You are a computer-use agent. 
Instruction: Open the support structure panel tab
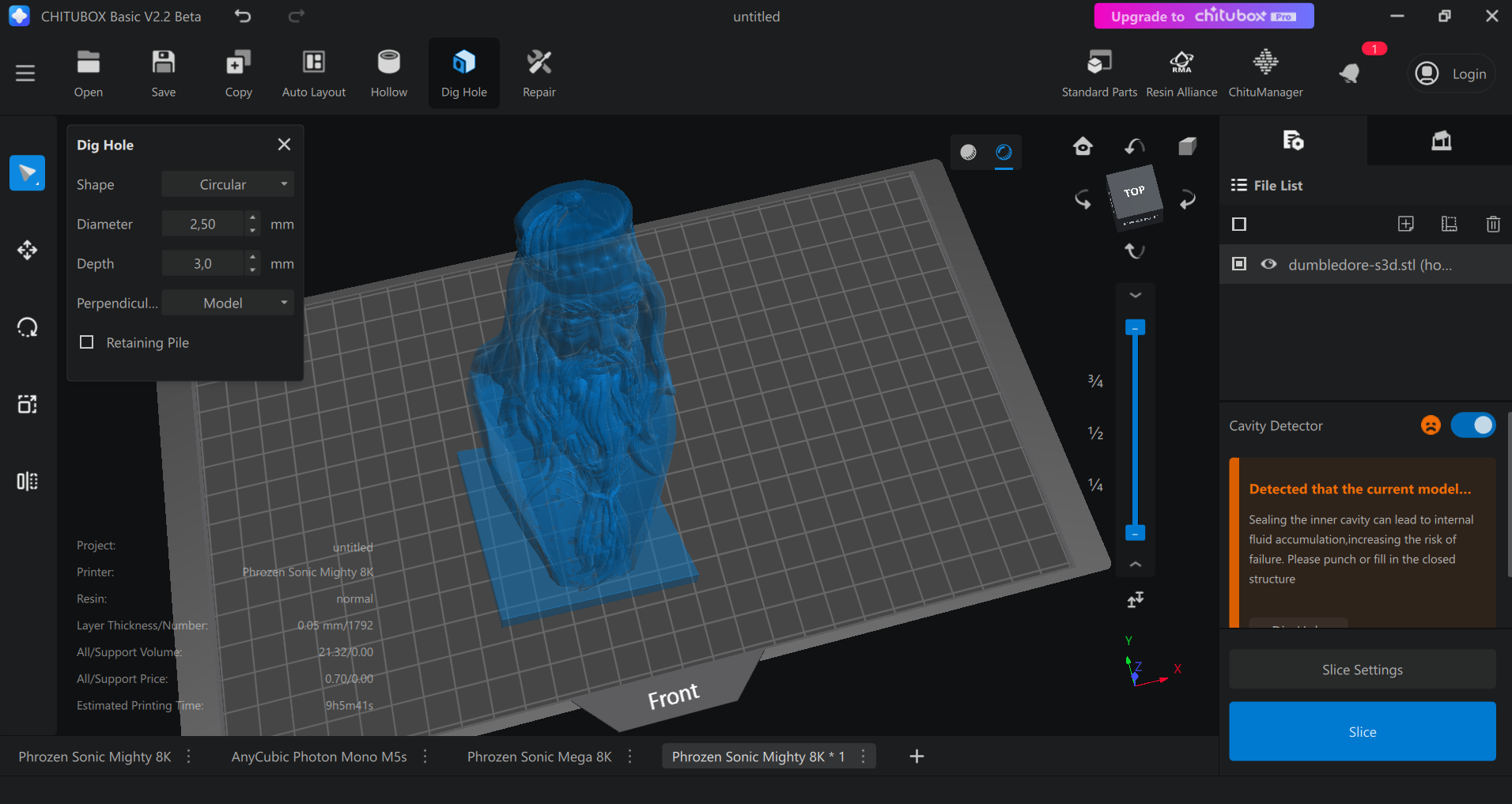(x=1441, y=141)
